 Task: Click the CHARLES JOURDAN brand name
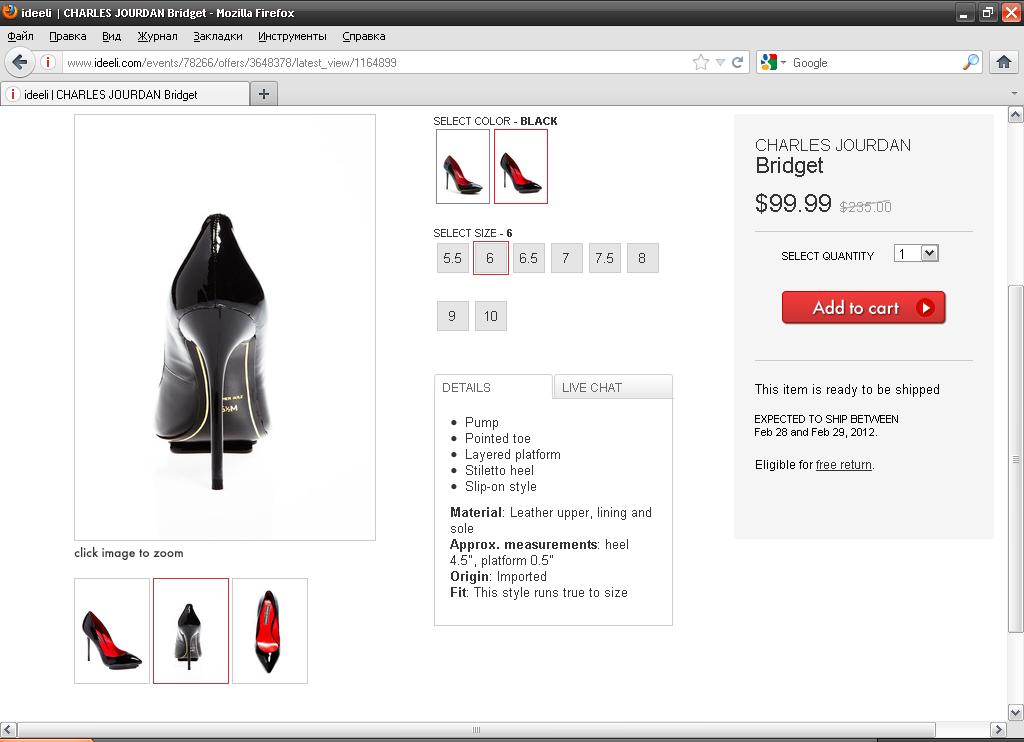(x=833, y=145)
